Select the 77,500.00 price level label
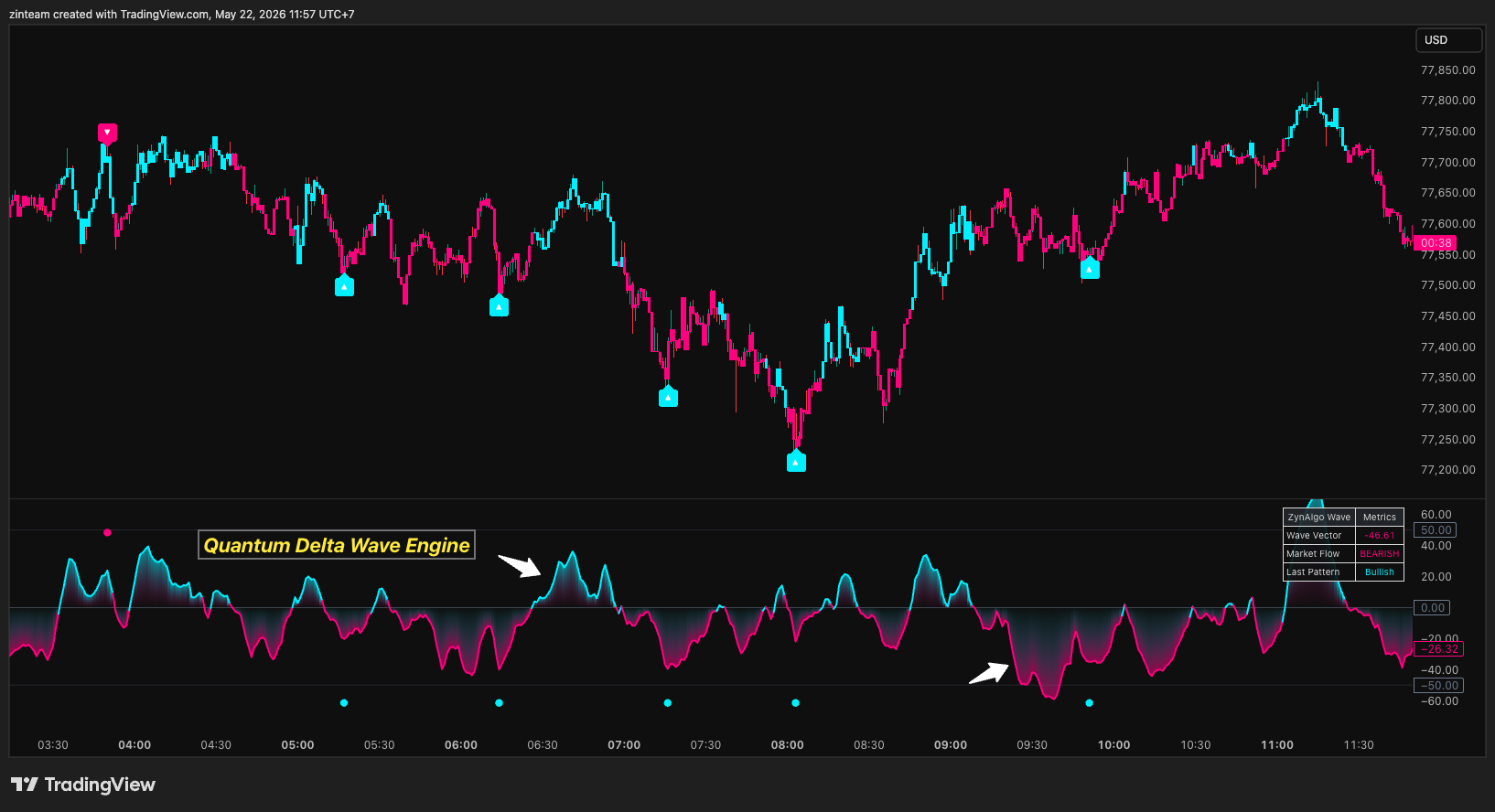 (x=1447, y=285)
